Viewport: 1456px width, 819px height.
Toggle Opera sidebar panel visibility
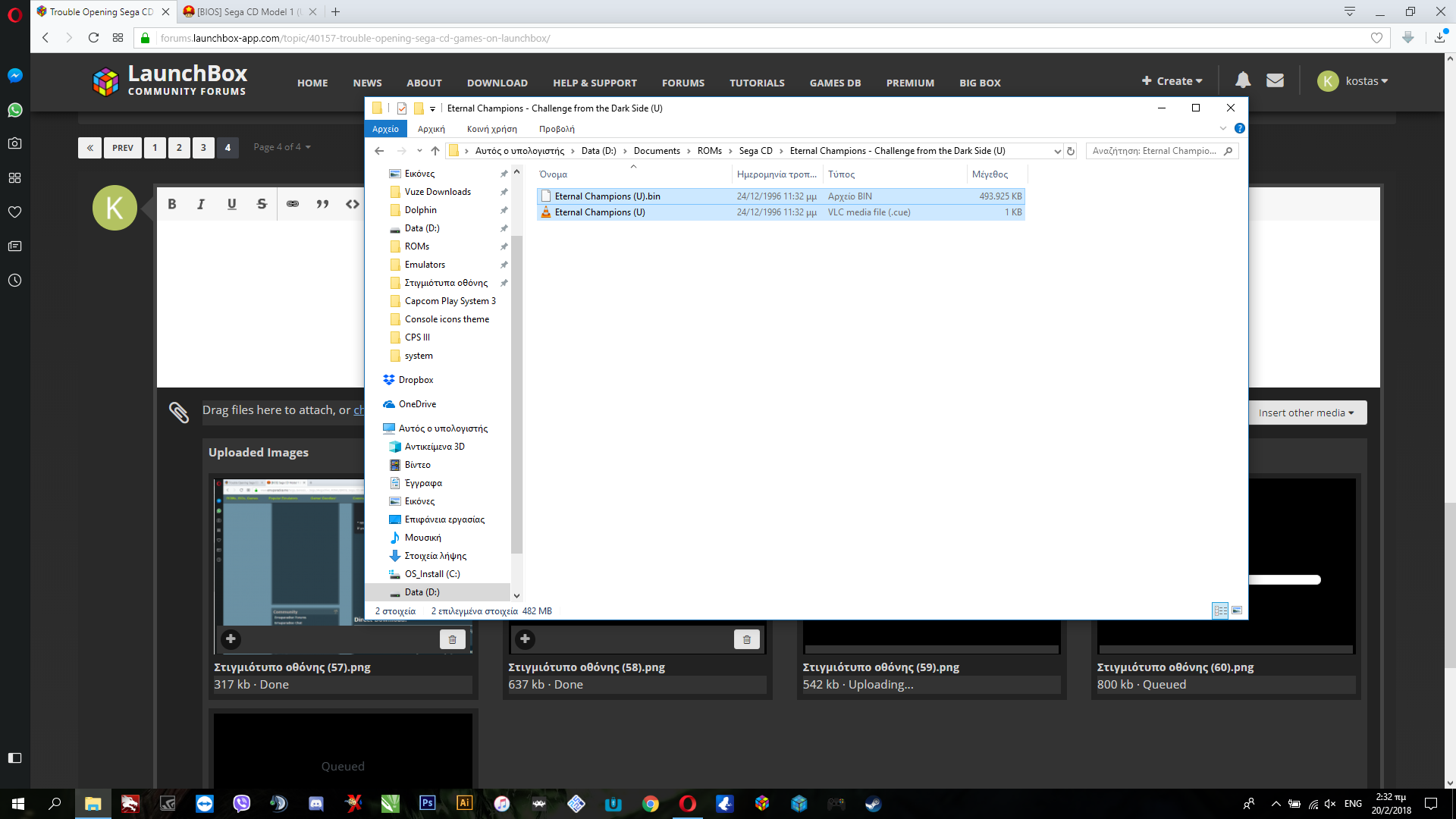(14, 758)
